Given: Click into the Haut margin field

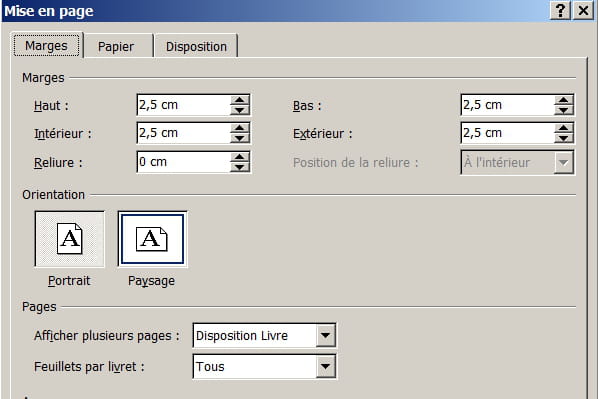Looking at the screenshot, I should [x=183, y=105].
